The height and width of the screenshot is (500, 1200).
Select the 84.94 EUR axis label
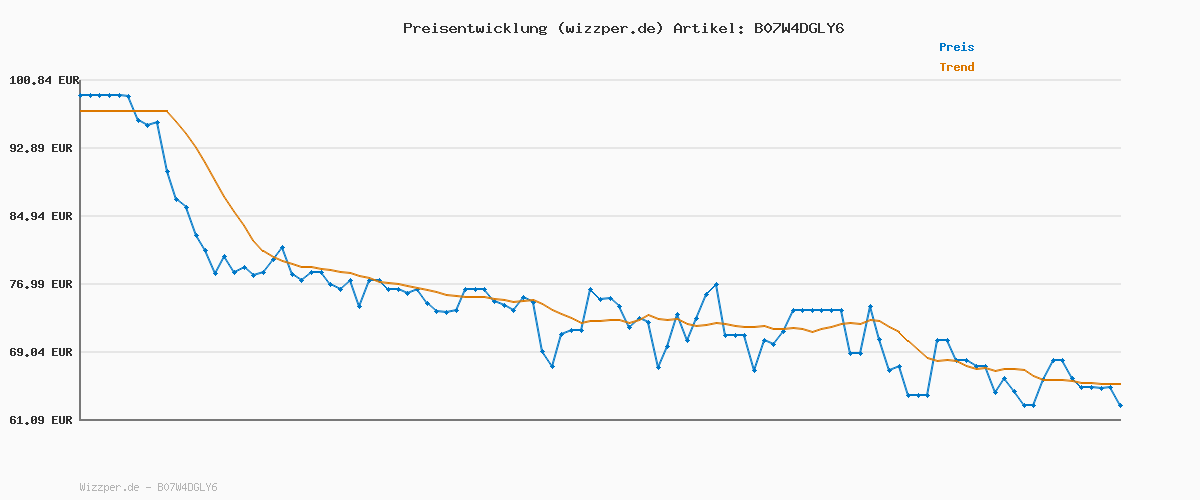click(x=43, y=216)
